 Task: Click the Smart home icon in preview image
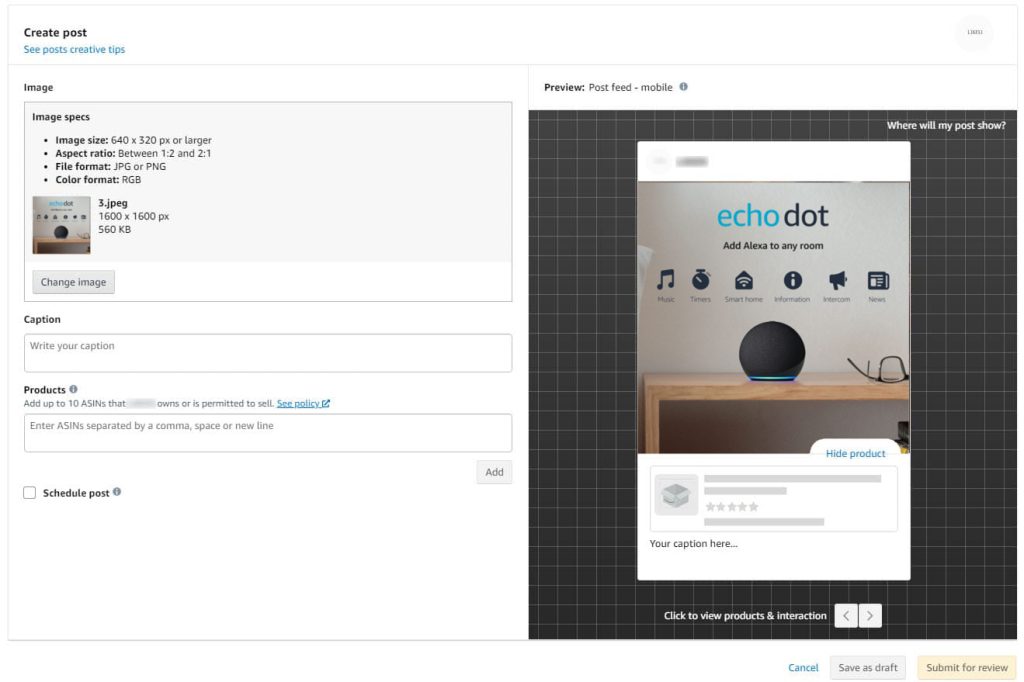click(x=744, y=280)
